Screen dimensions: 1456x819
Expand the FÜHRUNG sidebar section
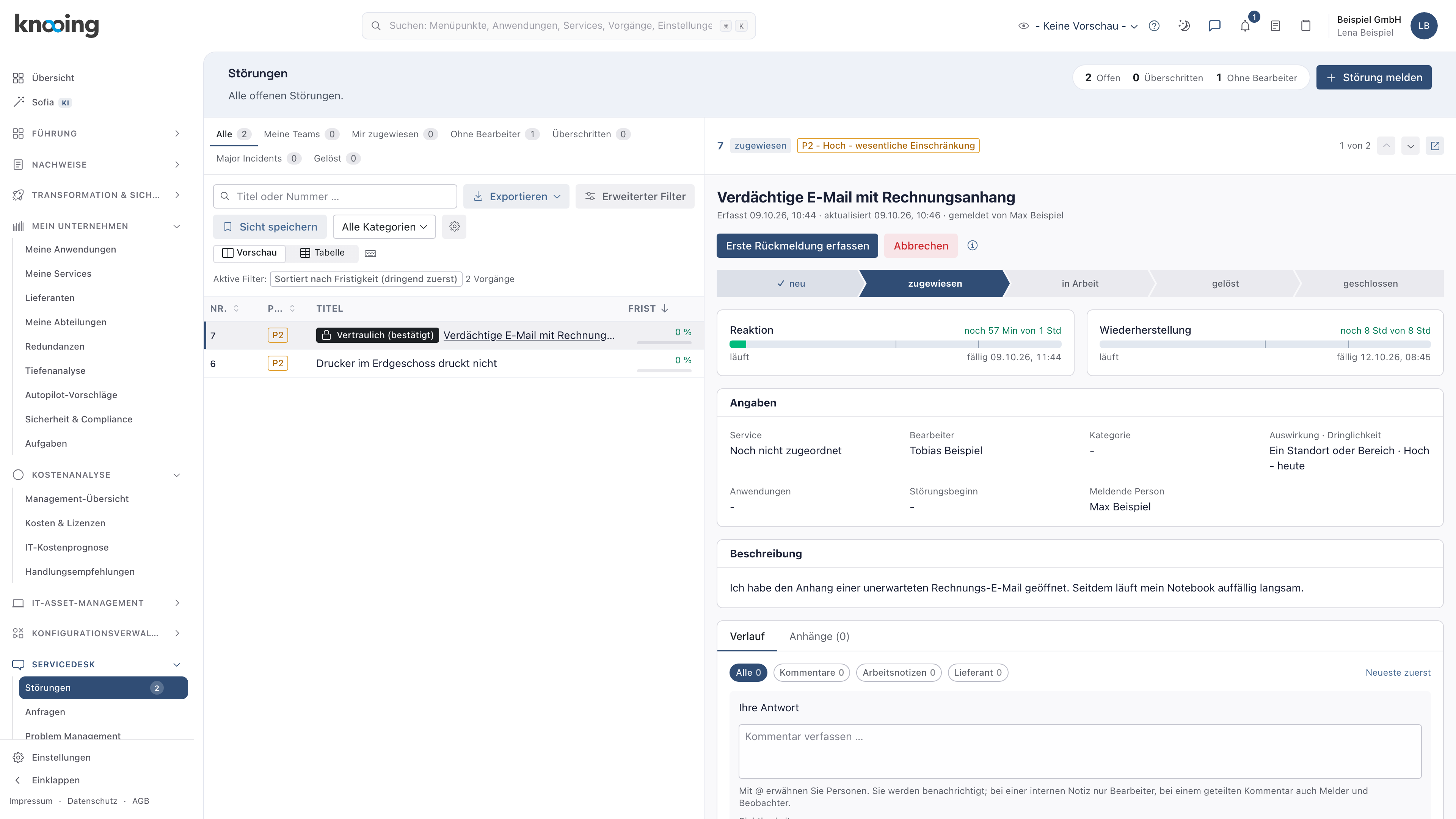tap(97, 133)
